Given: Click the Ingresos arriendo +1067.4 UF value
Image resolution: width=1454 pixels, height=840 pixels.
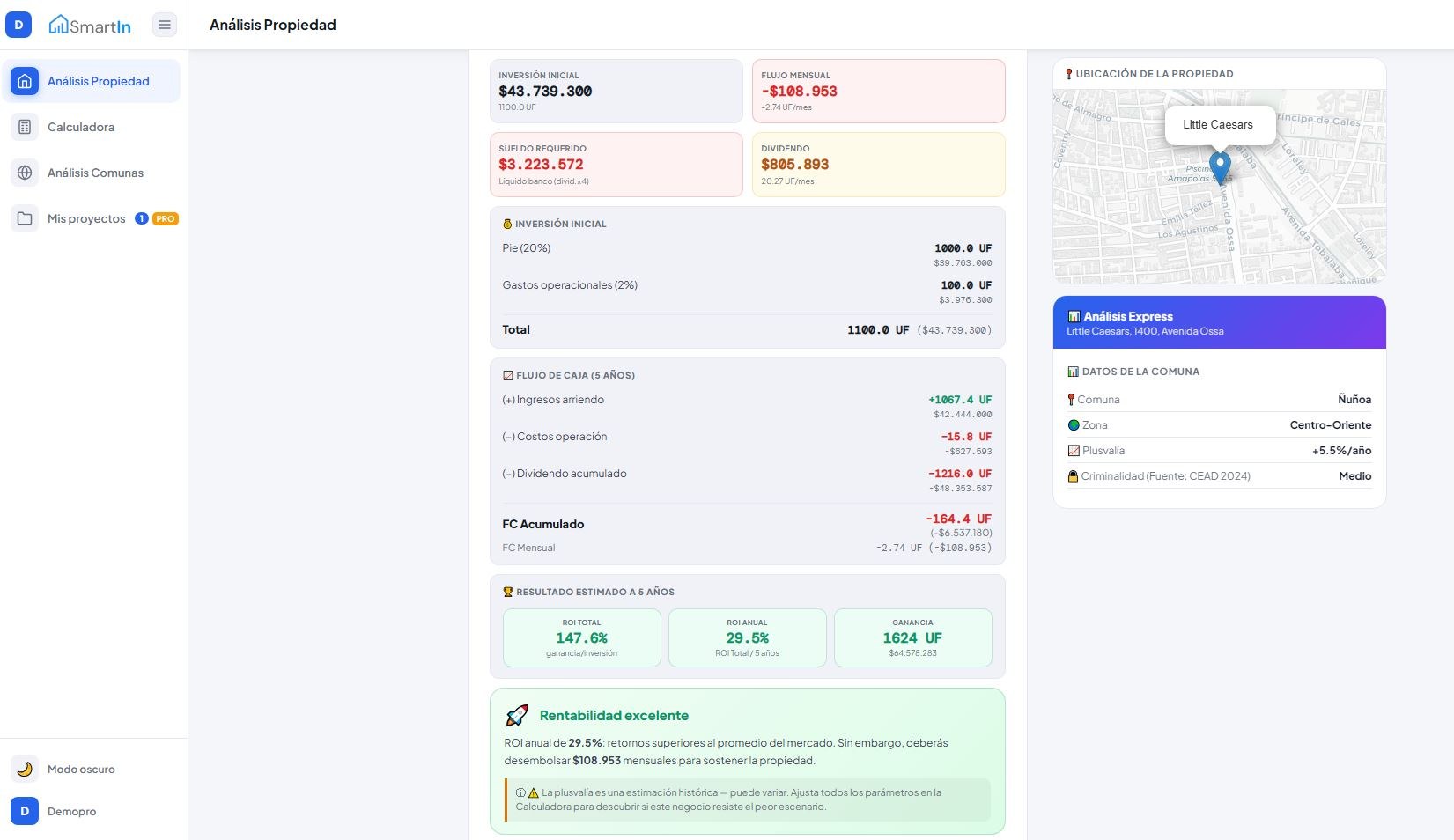Looking at the screenshot, I should pyautogui.click(x=960, y=400).
